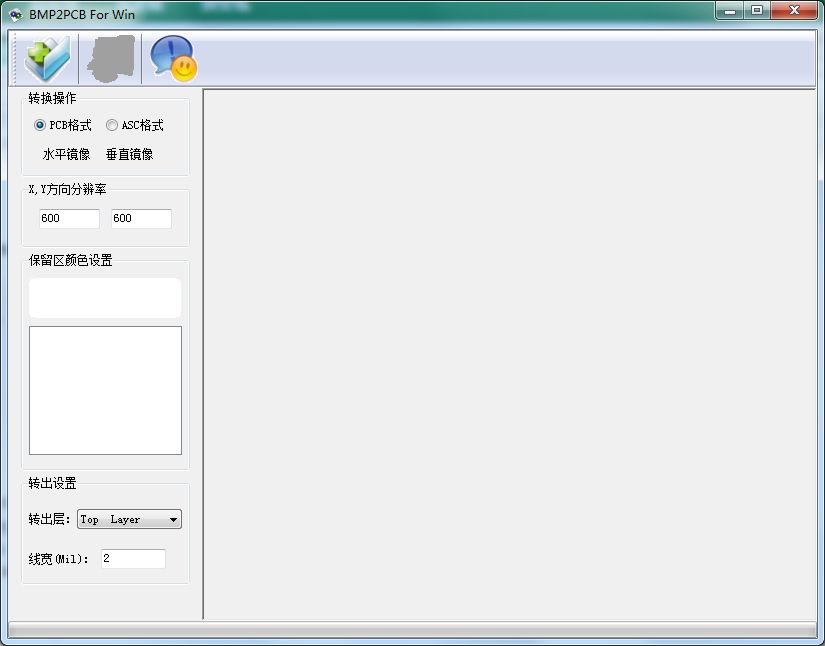Click the 线宽(Mil): label text
The height and width of the screenshot is (646, 825).
click(58, 559)
